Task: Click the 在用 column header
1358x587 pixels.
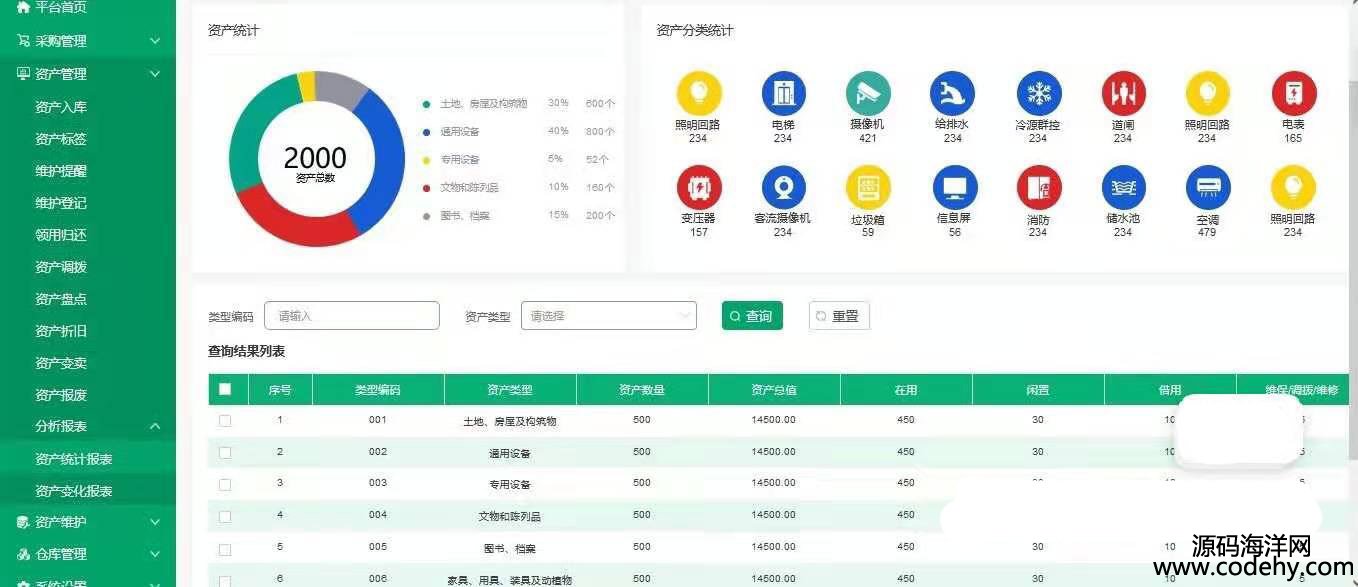Action: pyautogui.click(x=906, y=390)
